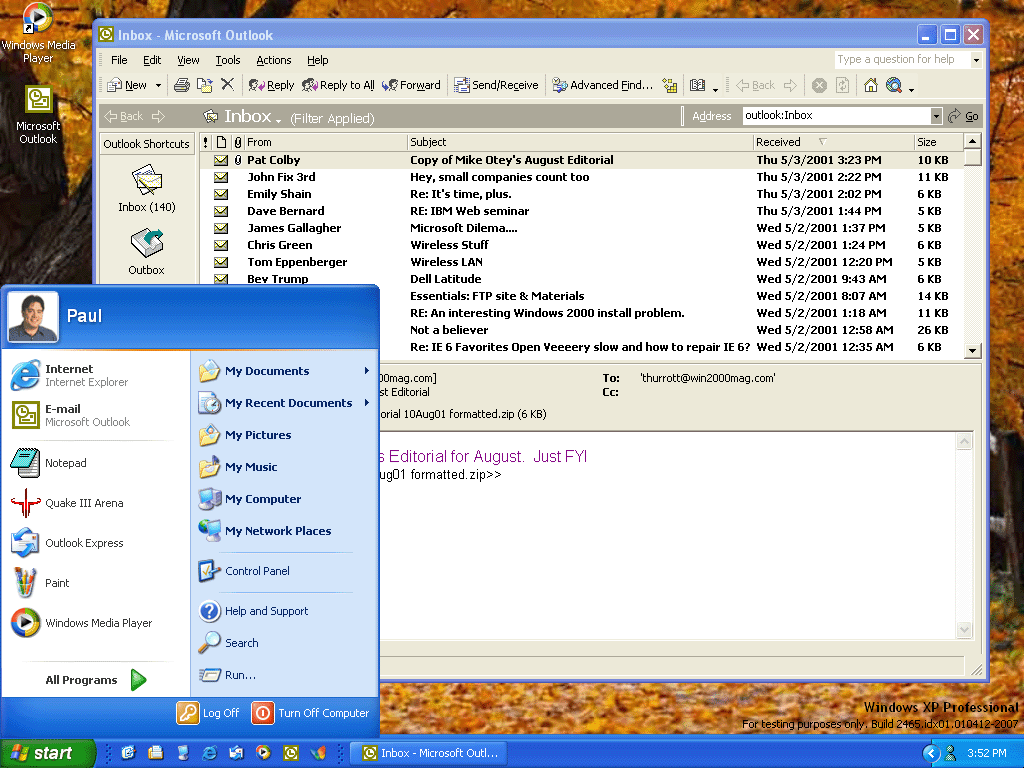
Task: Open the Actions menu
Action: 274,60
